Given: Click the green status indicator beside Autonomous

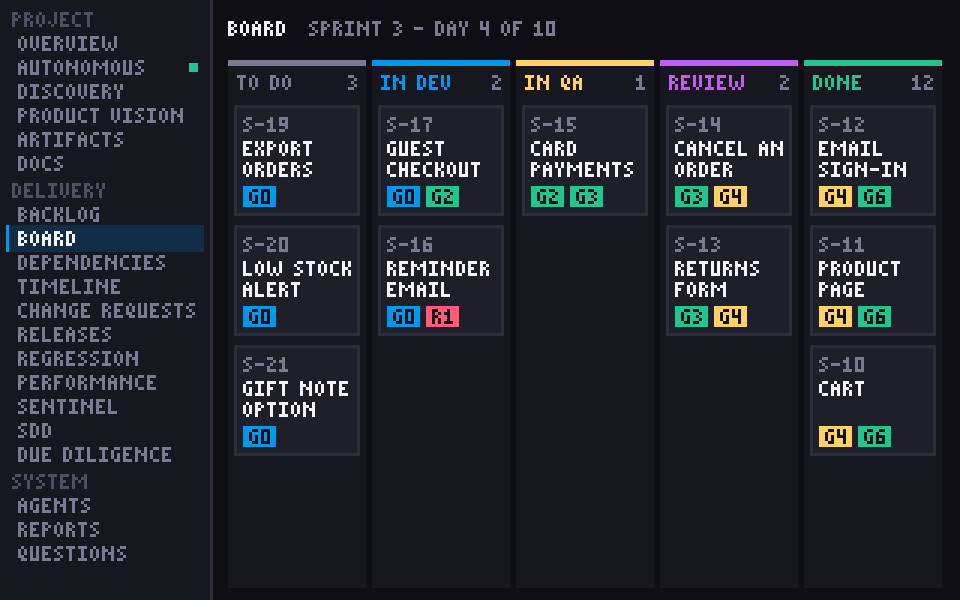Looking at the screenshot, I should [x=193, y=67].
